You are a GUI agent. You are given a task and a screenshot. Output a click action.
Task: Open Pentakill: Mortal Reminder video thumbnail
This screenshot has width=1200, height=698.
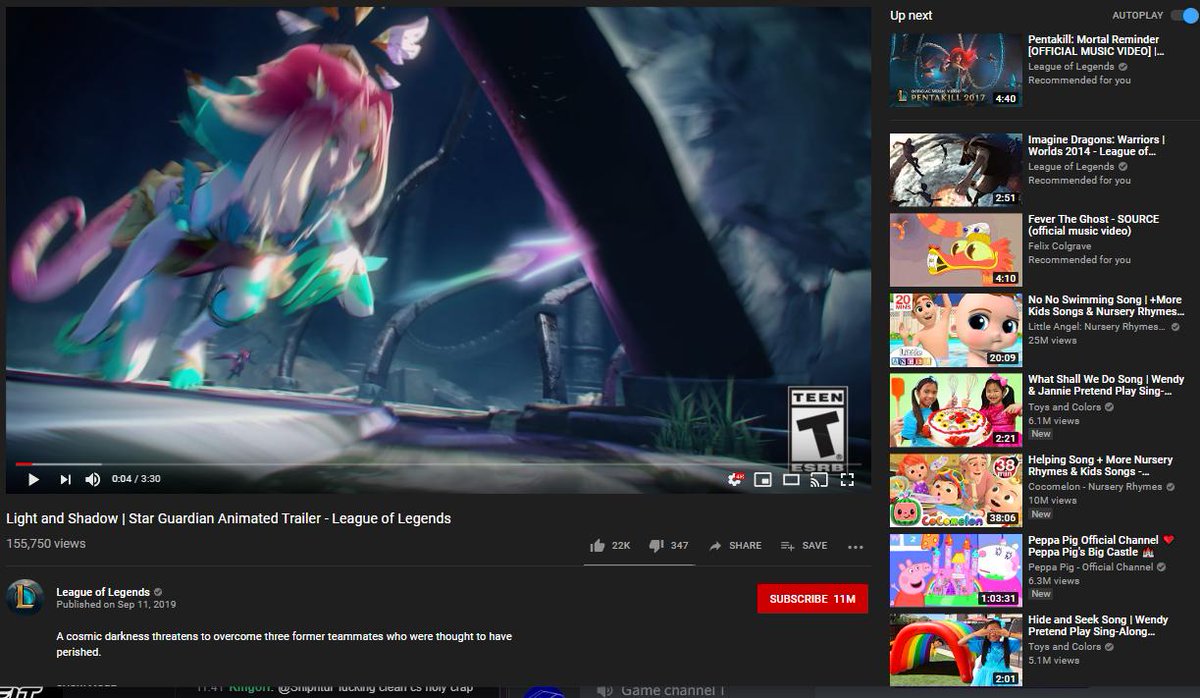tap(956, 70)
